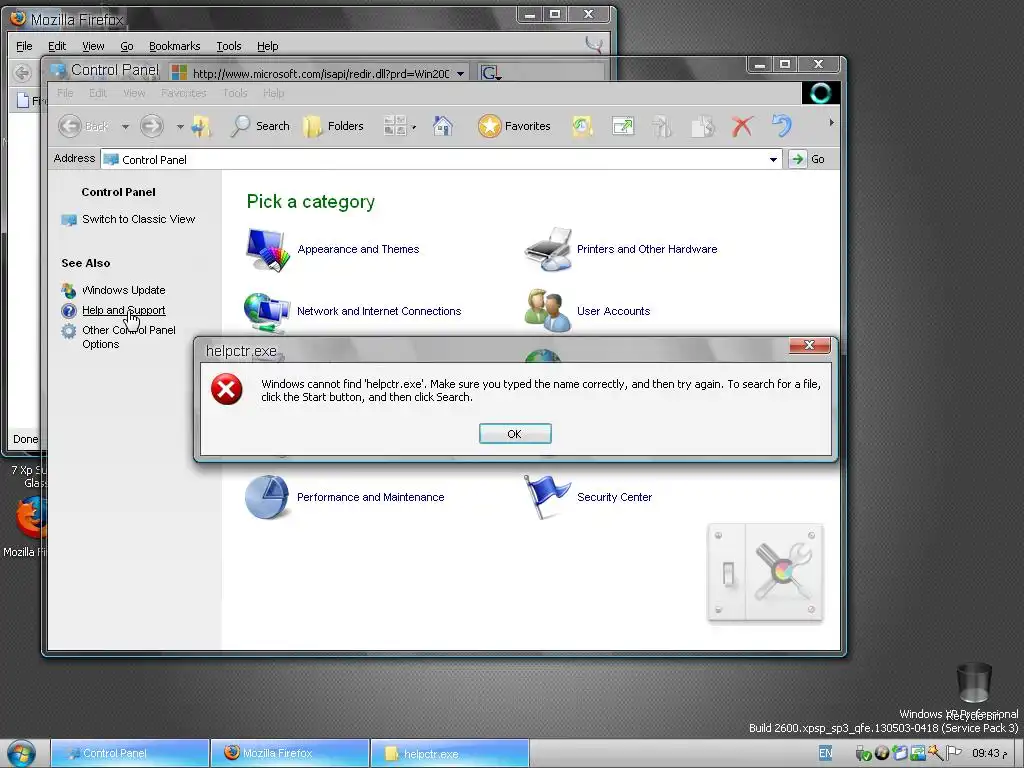
Task: Click the Go button
Action: pos(807,159)
